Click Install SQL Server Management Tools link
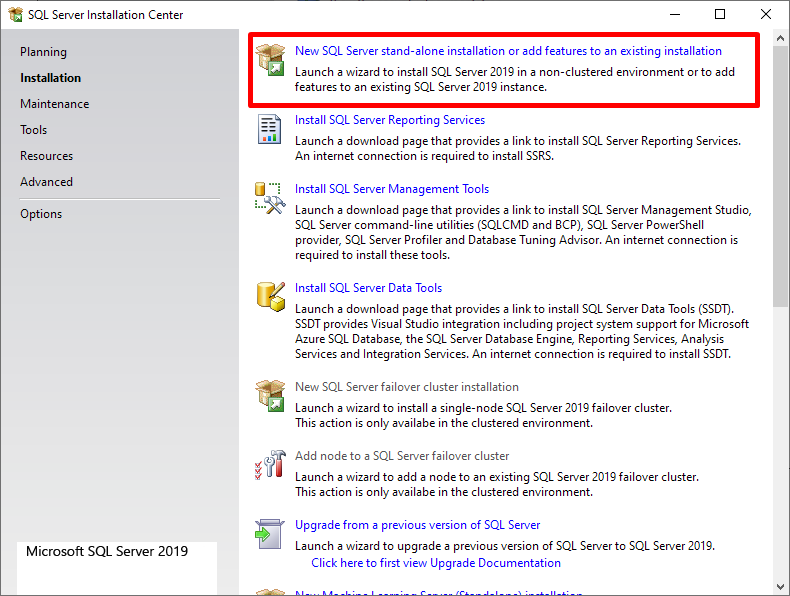This screenshot has width=790, height=596. 392,189
